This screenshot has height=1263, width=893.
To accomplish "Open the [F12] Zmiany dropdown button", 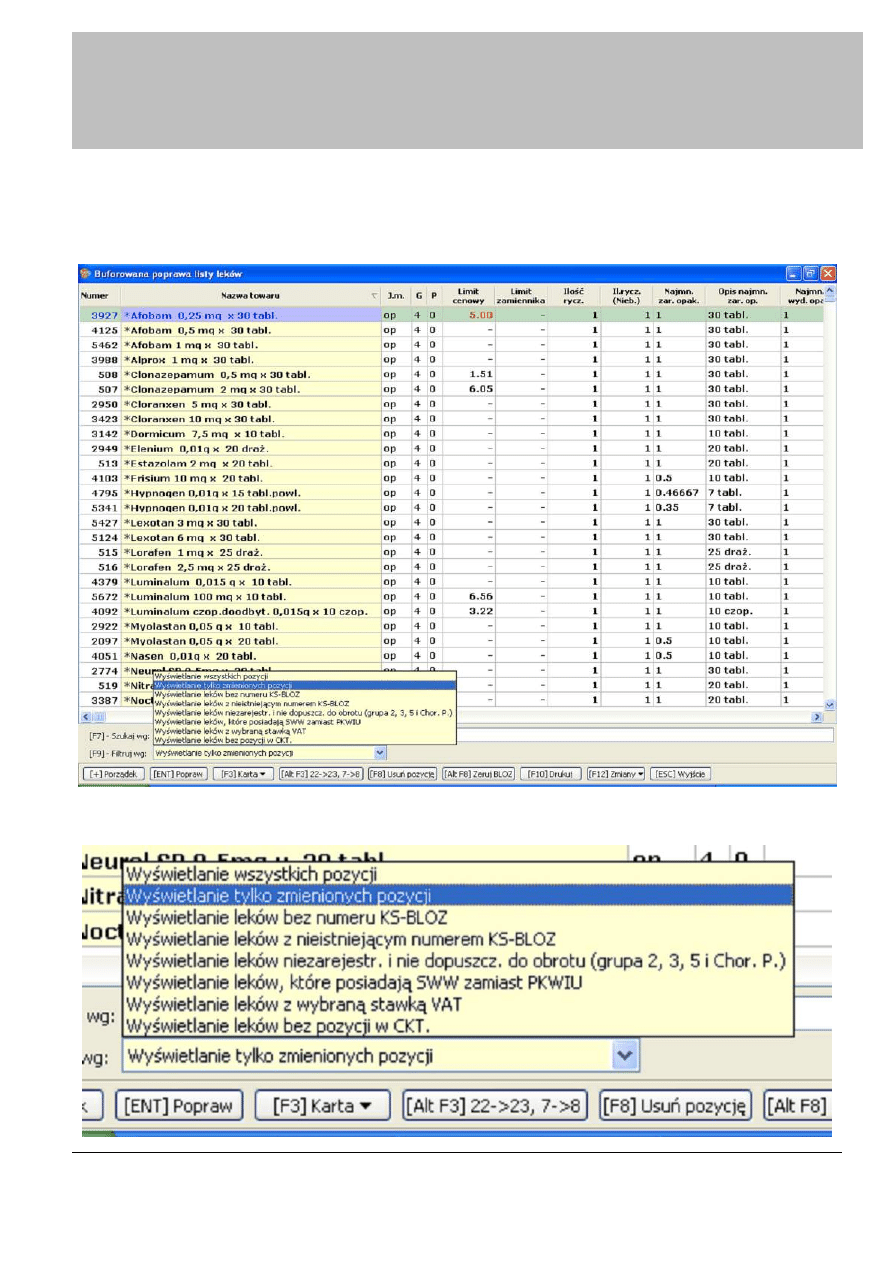I will click(615, 774).
